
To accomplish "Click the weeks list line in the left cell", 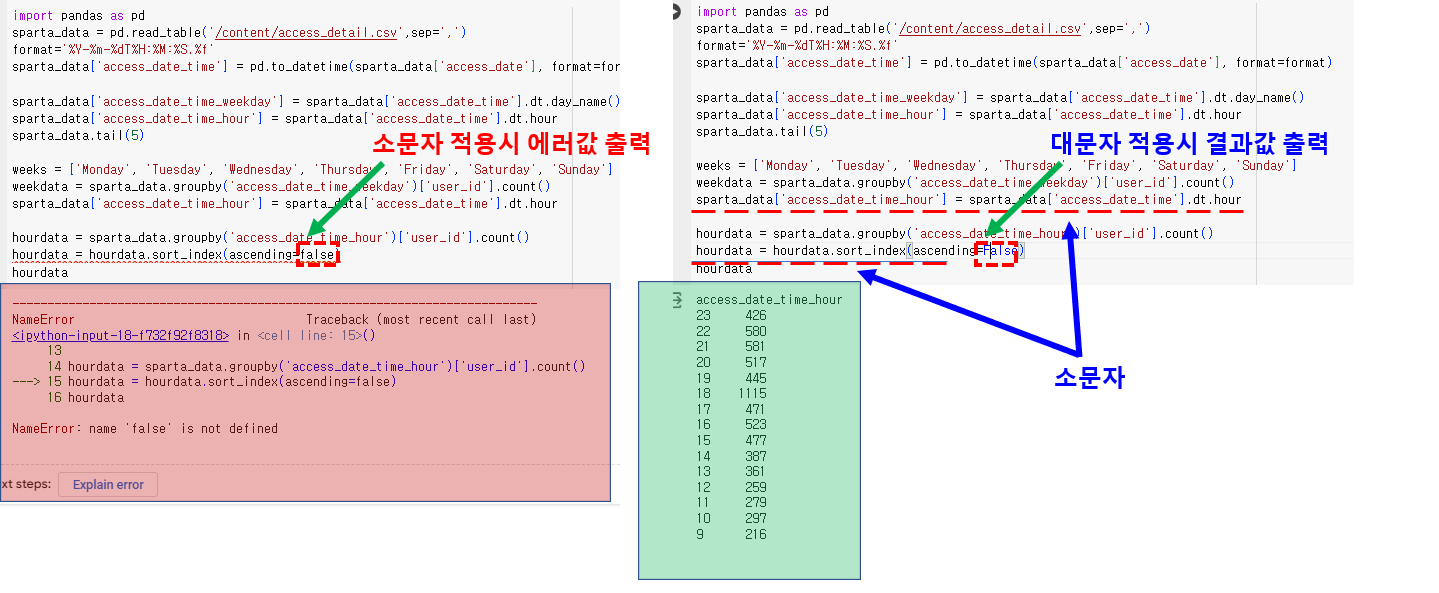I will click(x=312, y=170).
